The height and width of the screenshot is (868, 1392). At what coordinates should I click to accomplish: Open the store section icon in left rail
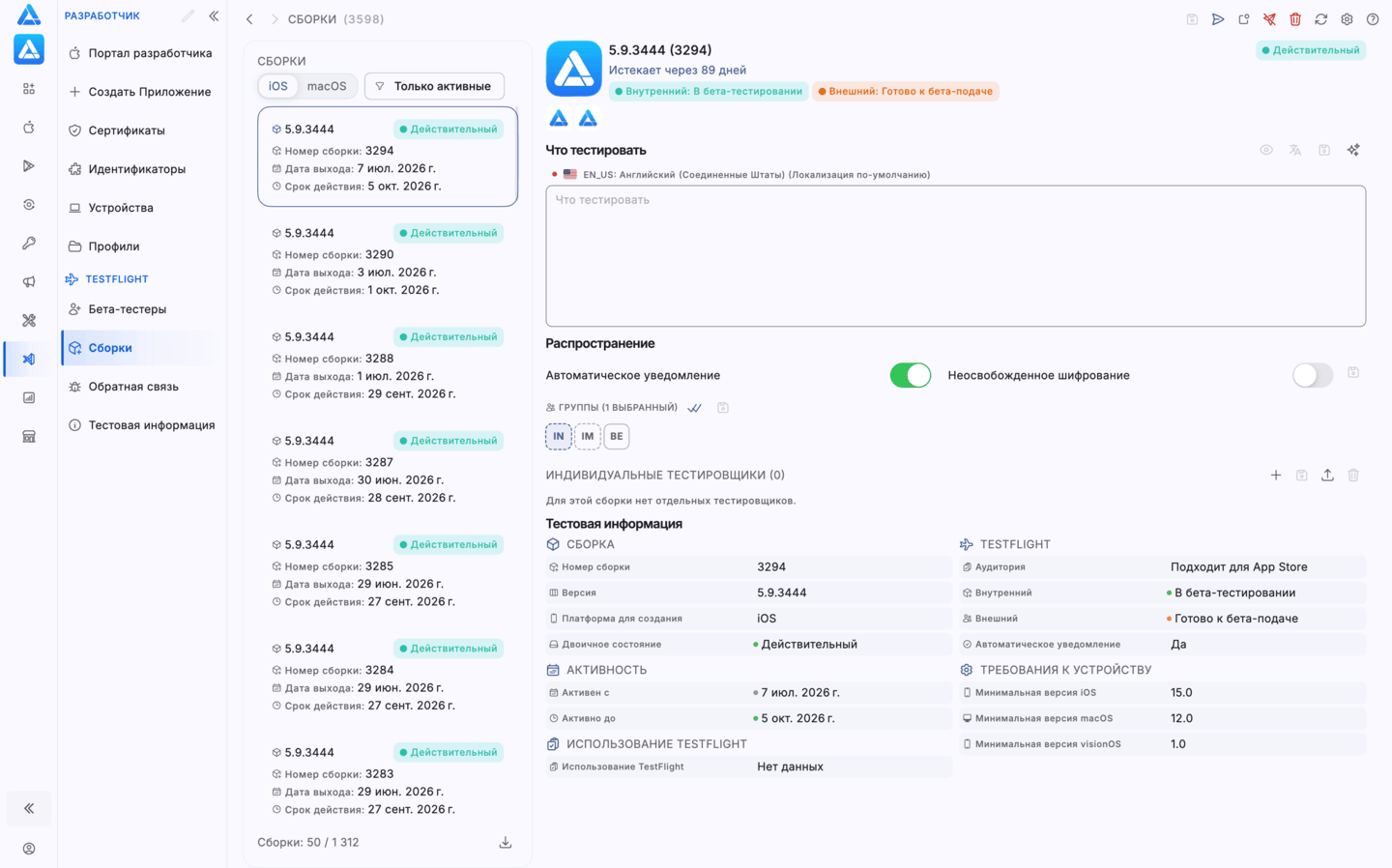(x=29, y=437)
